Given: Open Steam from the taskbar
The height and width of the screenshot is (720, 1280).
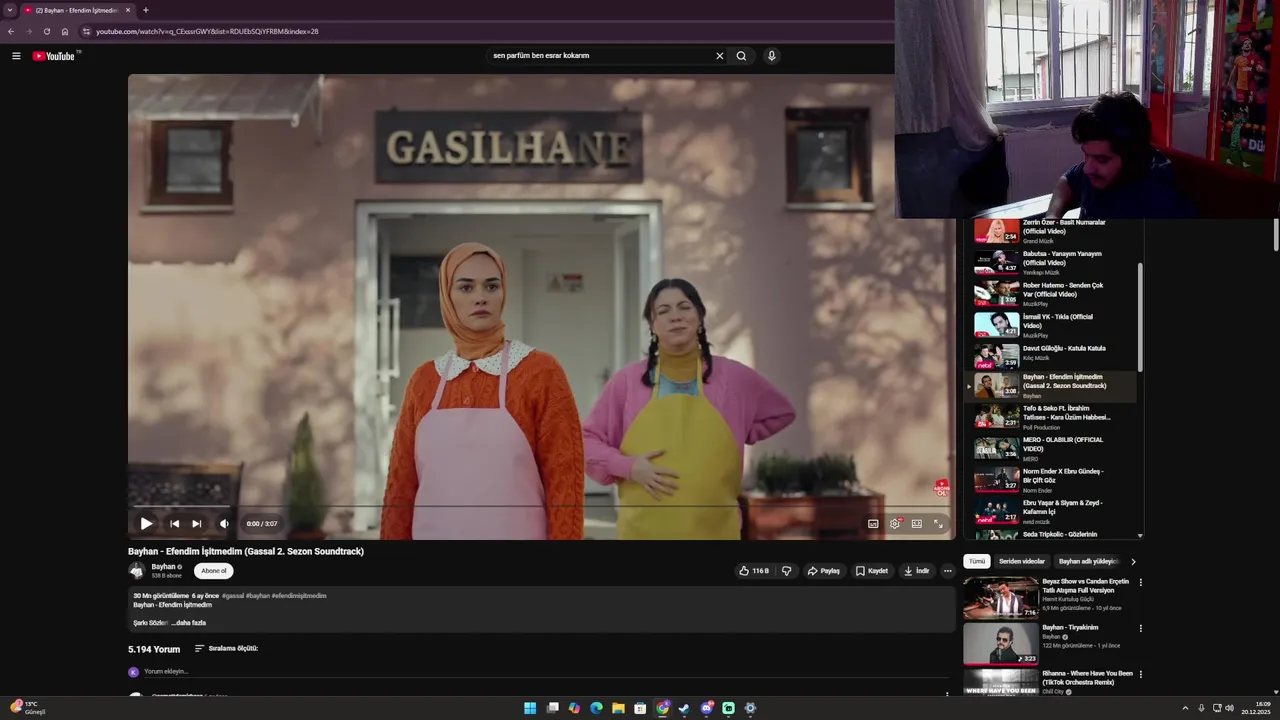Looking at the screenshot, I should click(684, 708).
